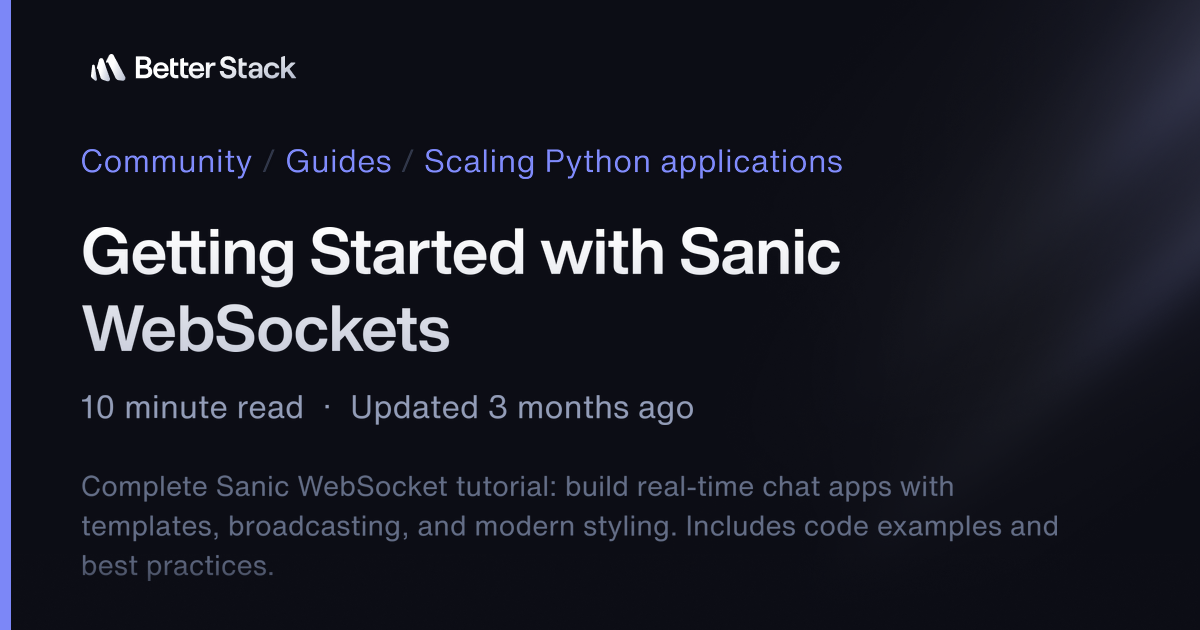Click the Better Stack logo icon

click(x=107, y=68)
